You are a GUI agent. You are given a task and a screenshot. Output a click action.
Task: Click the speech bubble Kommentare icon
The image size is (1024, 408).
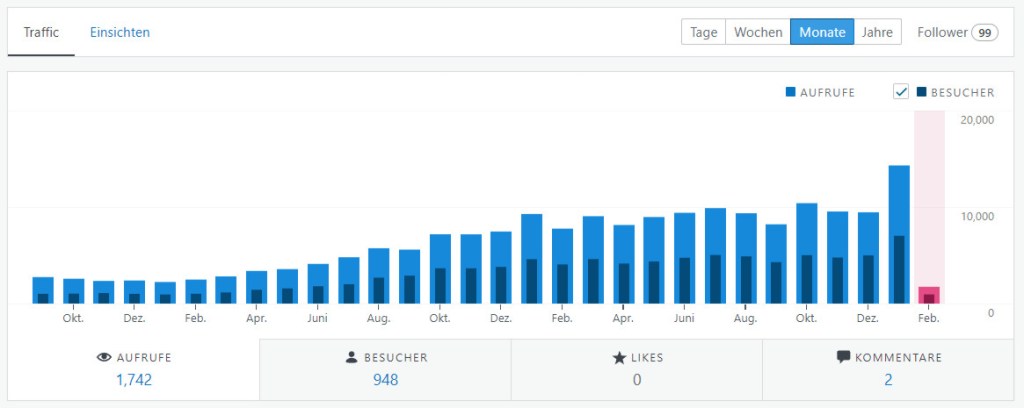tap(843, 357)
